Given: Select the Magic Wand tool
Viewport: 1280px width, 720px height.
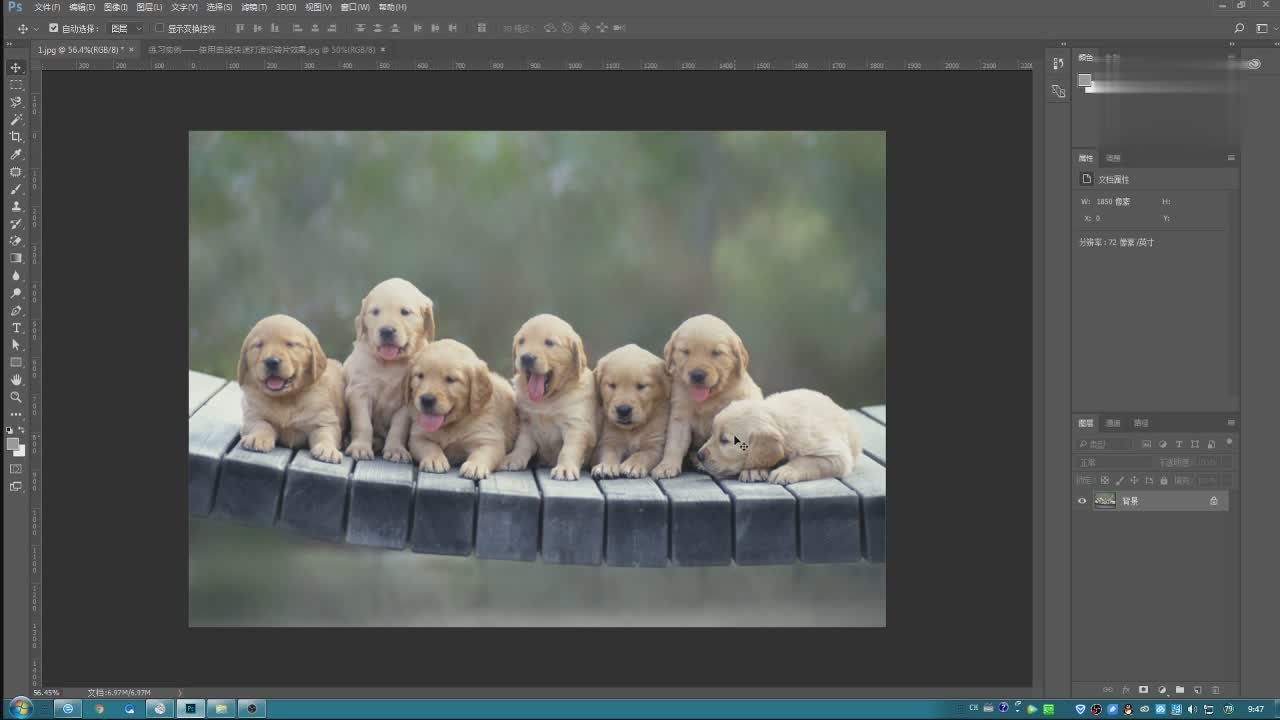Looking at the screenshot, I should (16, 119).
